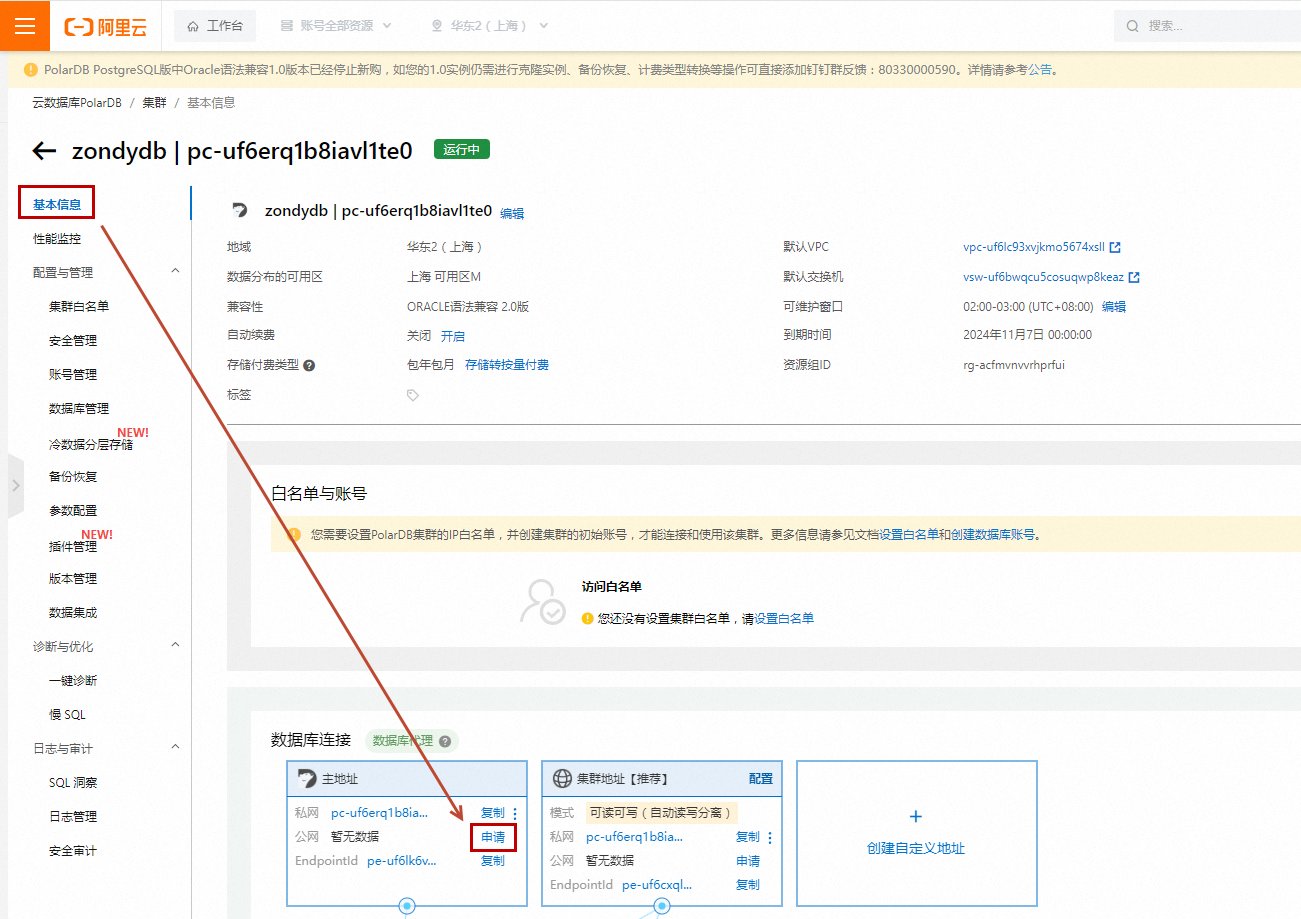Expand the 账号全部资源 dropdown
The height and width of the screenshot is (919, 1301).
click(x=336, y=26)
